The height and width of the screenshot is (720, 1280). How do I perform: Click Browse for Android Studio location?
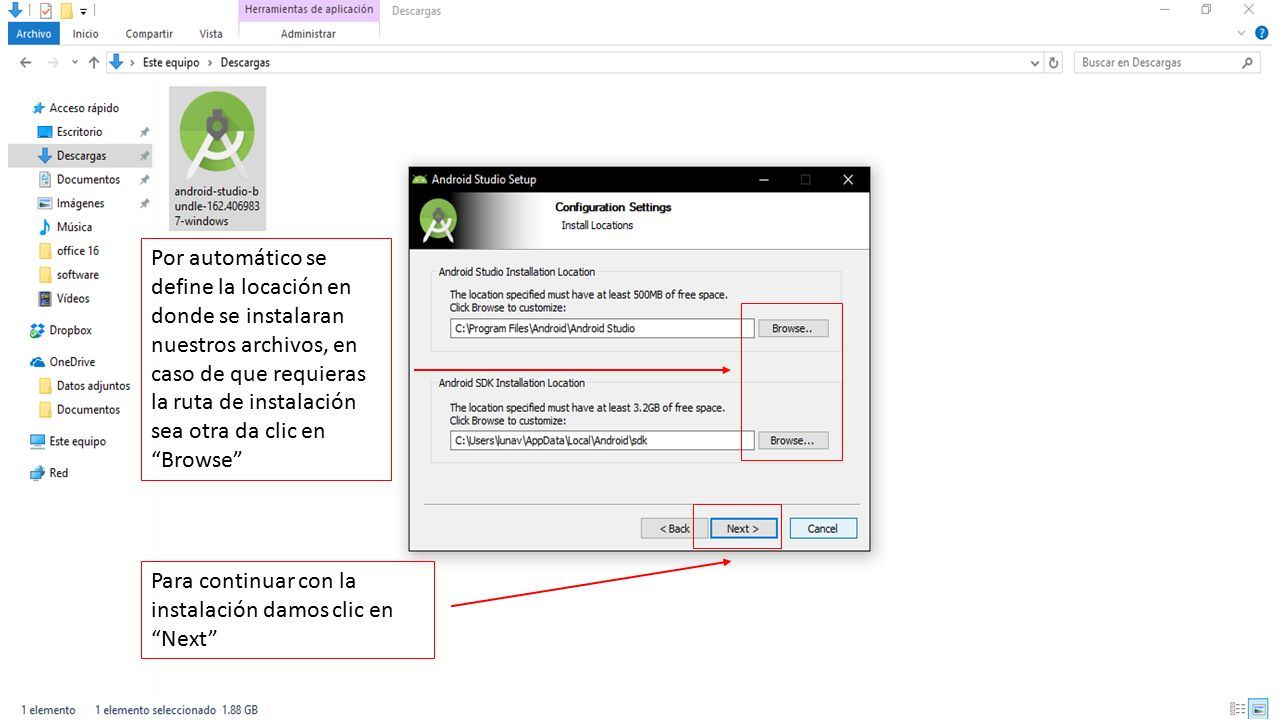[793, 328]
